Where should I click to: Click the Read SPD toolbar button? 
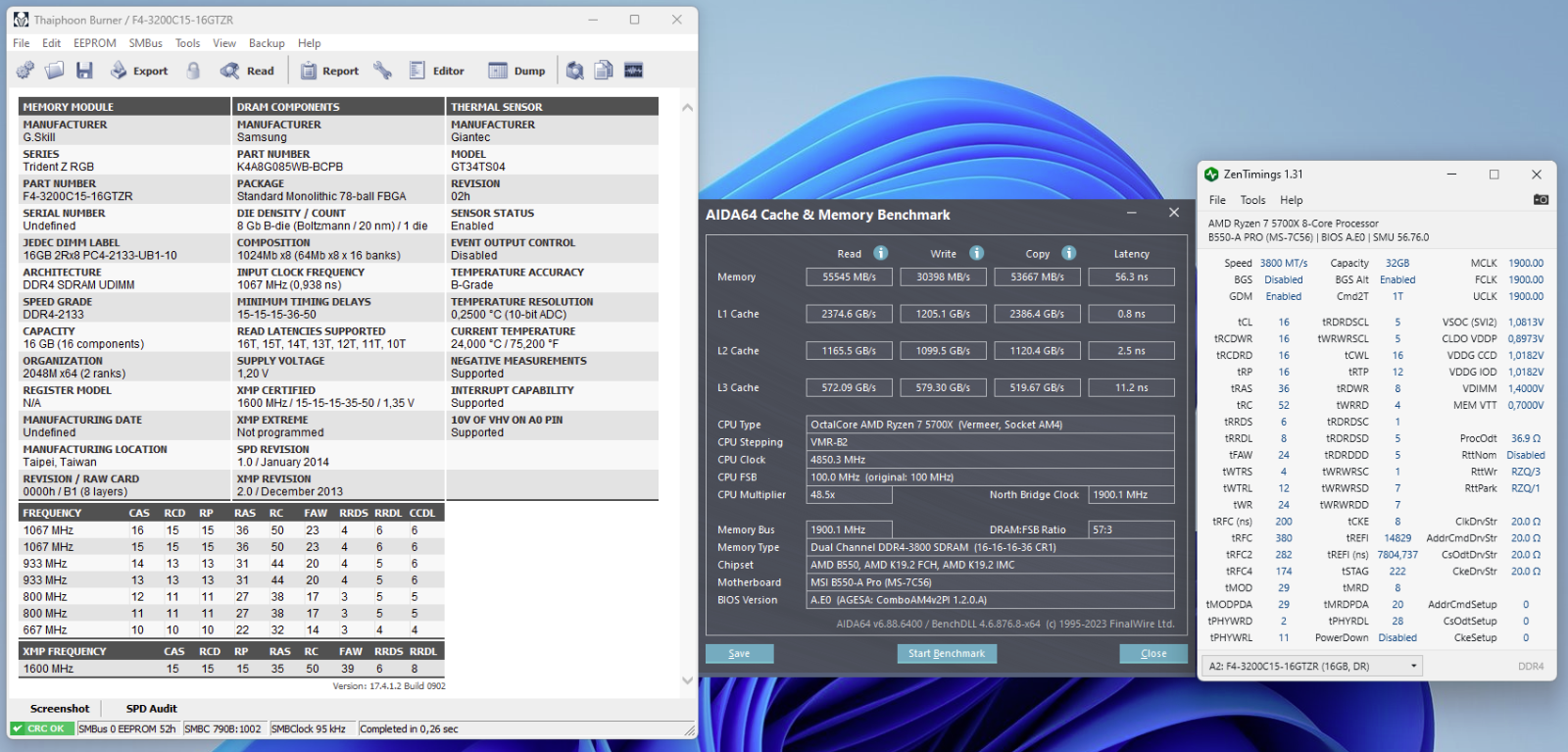248,71
